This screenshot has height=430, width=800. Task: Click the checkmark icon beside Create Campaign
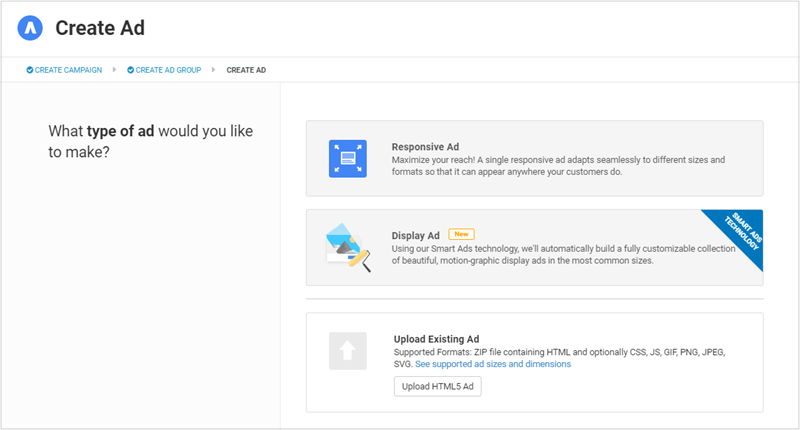click(30, 70)
